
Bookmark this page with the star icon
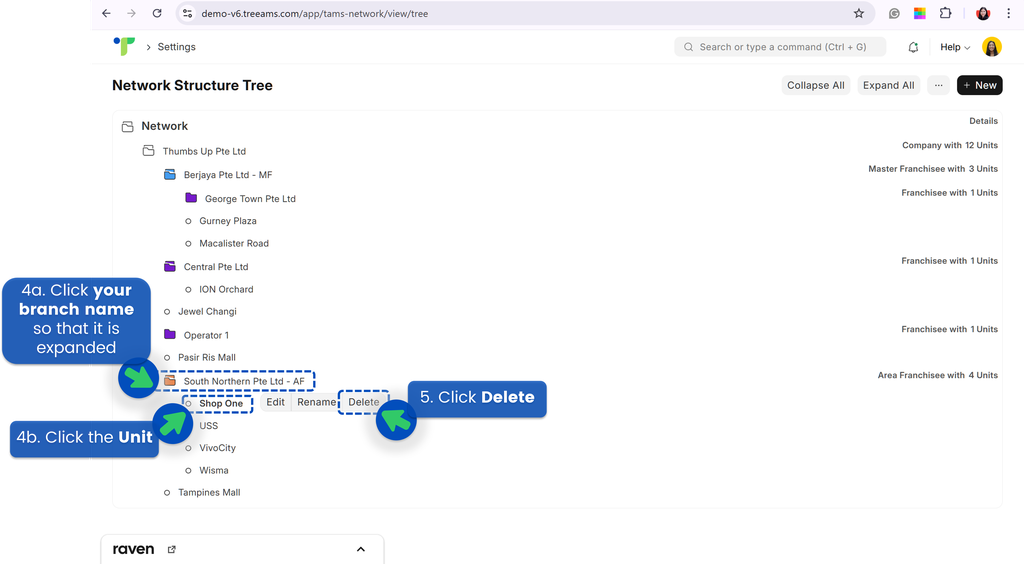tap(859, 13)
